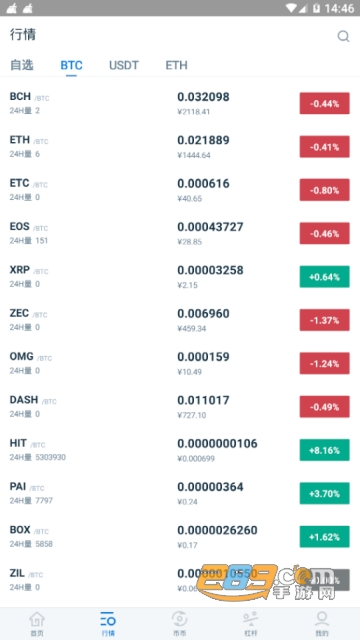This screenshot has height=640, width=360.
Task: Switch to the 自选 favorites tab
Action: pos(22,65)
